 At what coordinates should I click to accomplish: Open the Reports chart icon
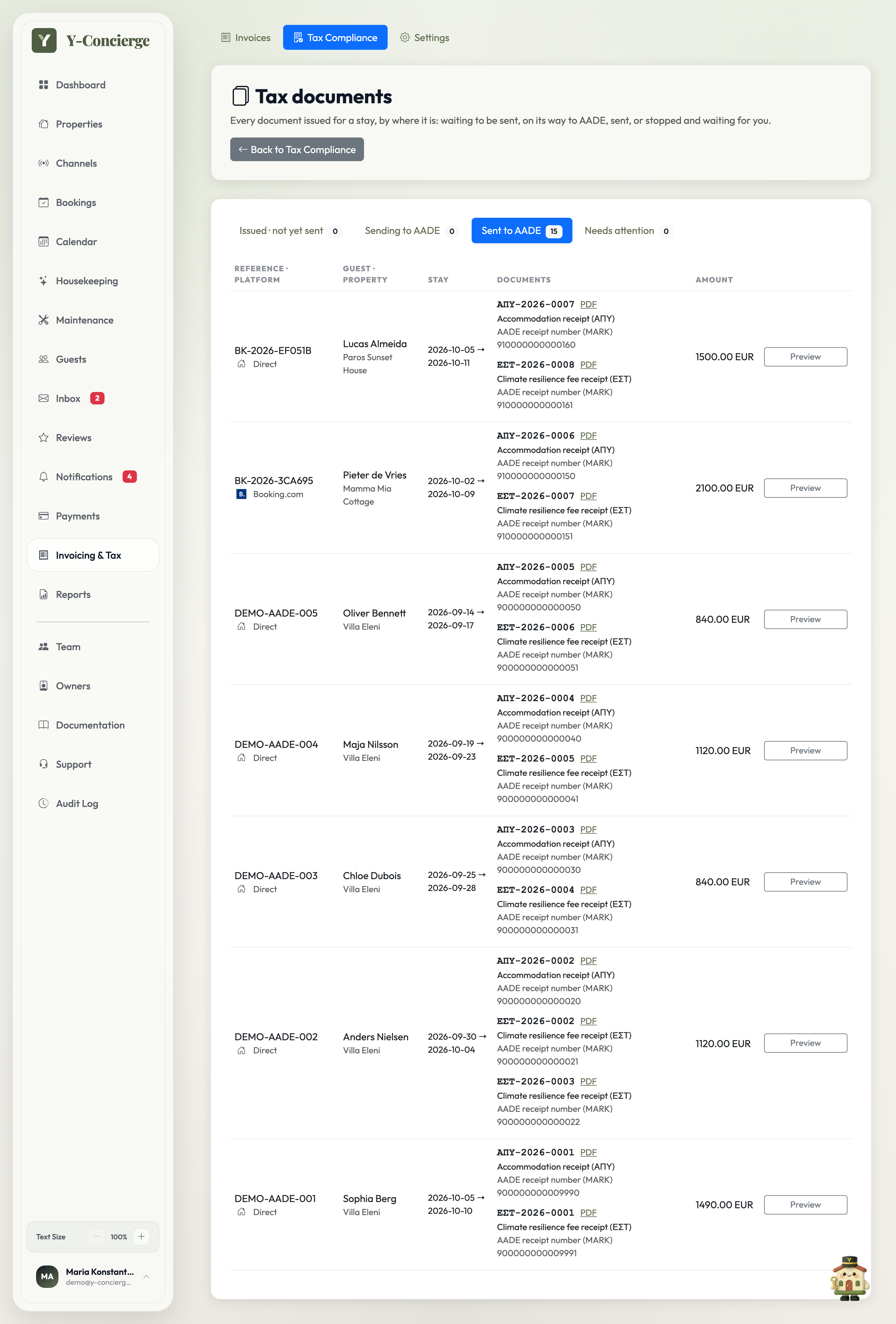click(43, 594)
